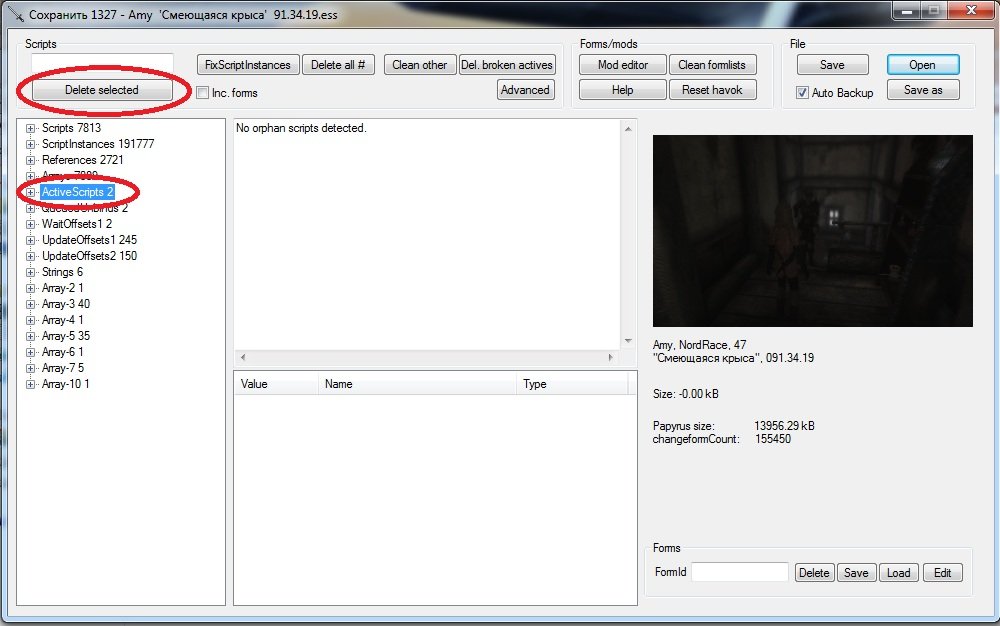Toggle the Inc. forms checkbox
The width and height of the screenshot is (1000, 626).
click(x=203, y=93)
